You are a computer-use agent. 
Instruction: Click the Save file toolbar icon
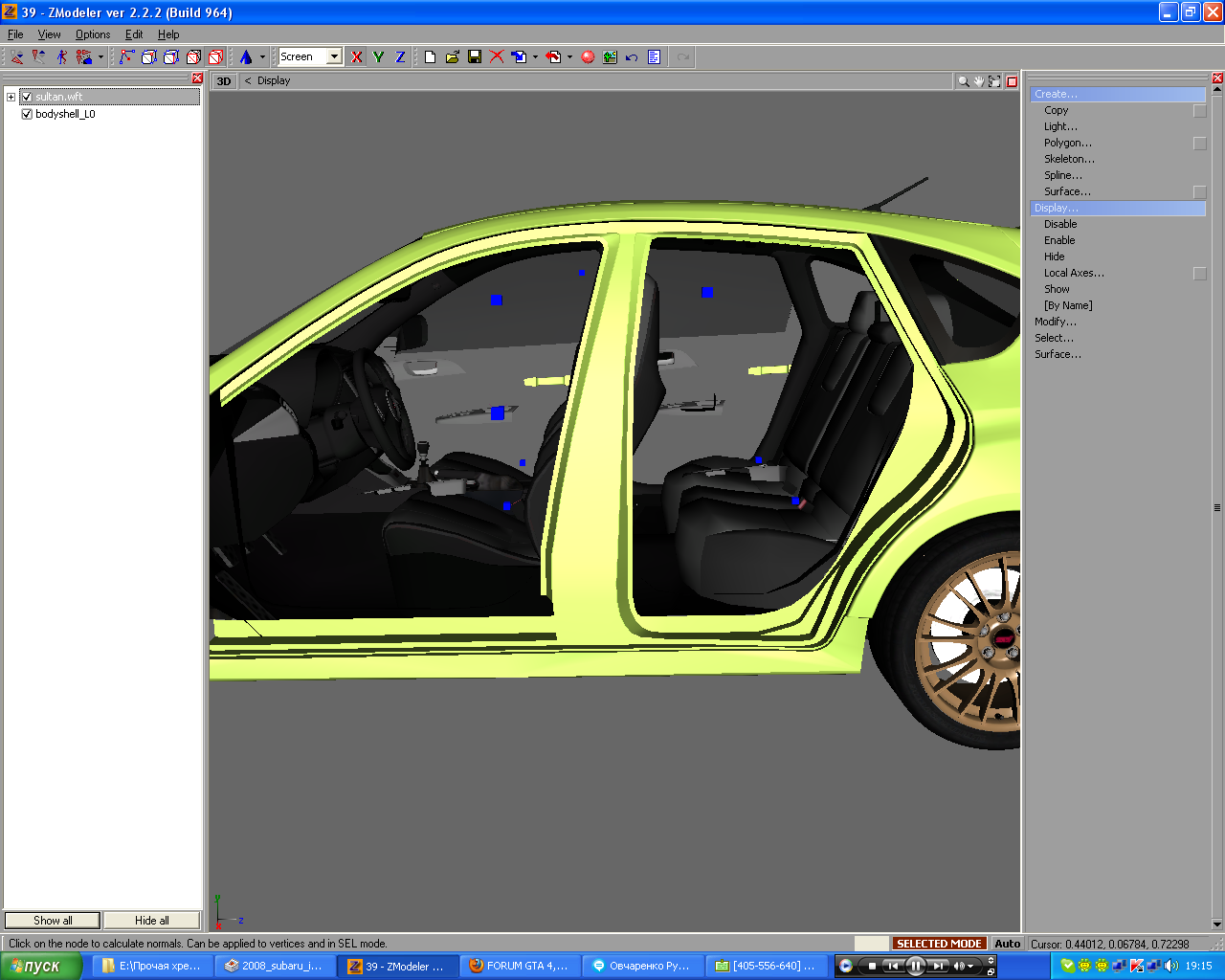475,57
